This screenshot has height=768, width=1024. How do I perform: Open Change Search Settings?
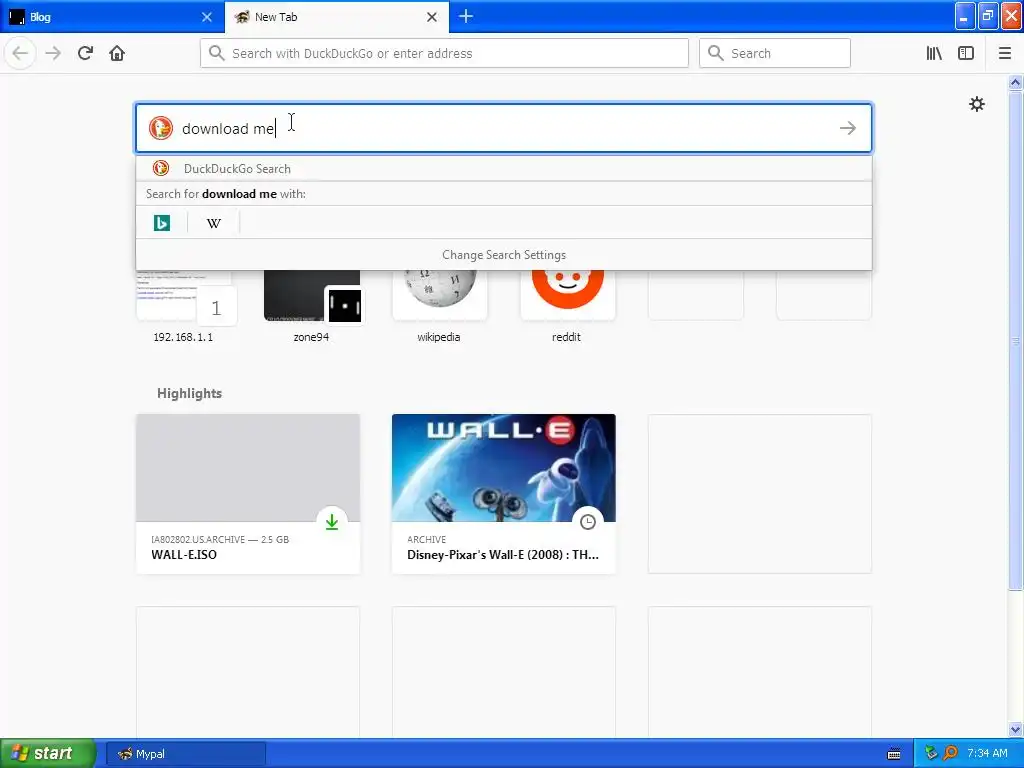click(x=504, y=255)
